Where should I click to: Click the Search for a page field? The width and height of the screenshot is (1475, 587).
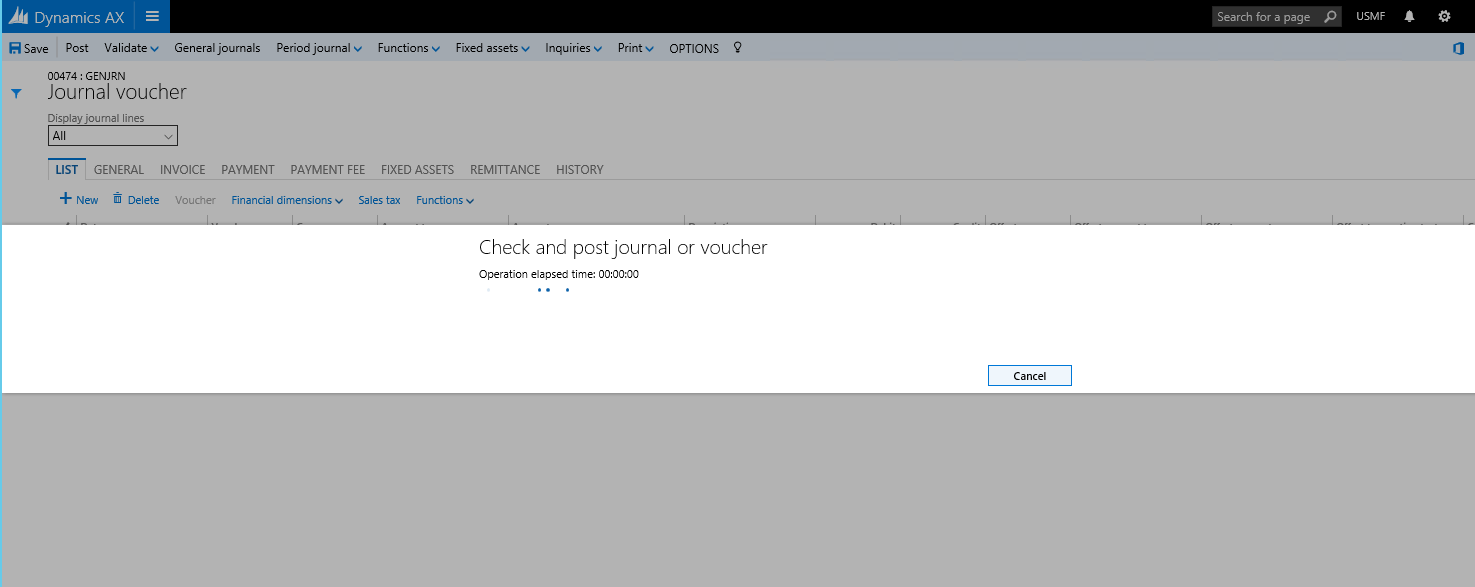pos(1264,16)
